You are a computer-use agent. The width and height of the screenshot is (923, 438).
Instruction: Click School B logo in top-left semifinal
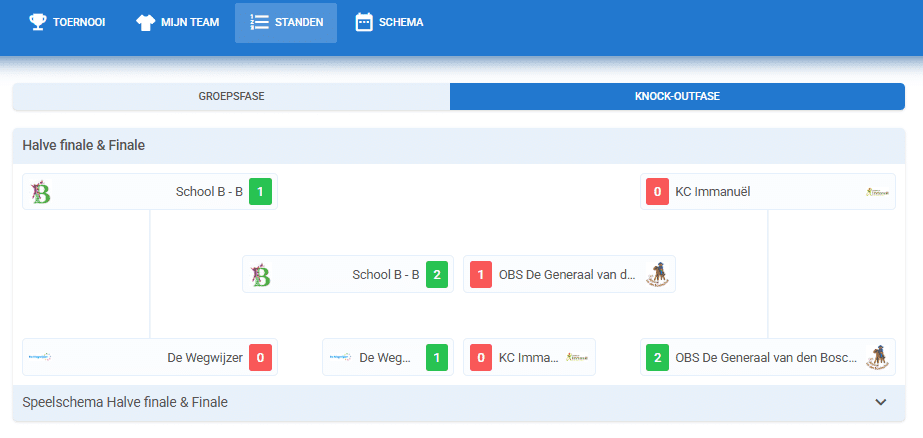(41, 192)
